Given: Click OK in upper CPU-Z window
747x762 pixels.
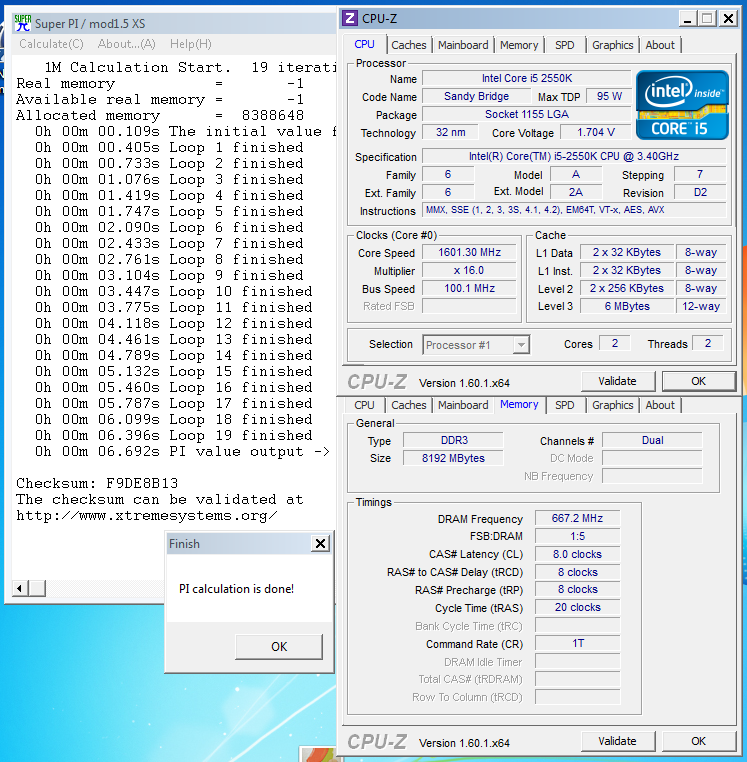Looking at the screenshot, I should pos(698,381).
